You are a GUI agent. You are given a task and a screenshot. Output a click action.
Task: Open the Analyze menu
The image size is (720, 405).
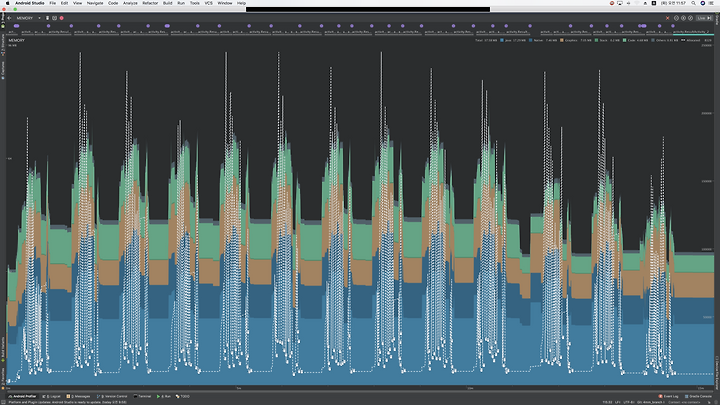[x=130, y=3]
